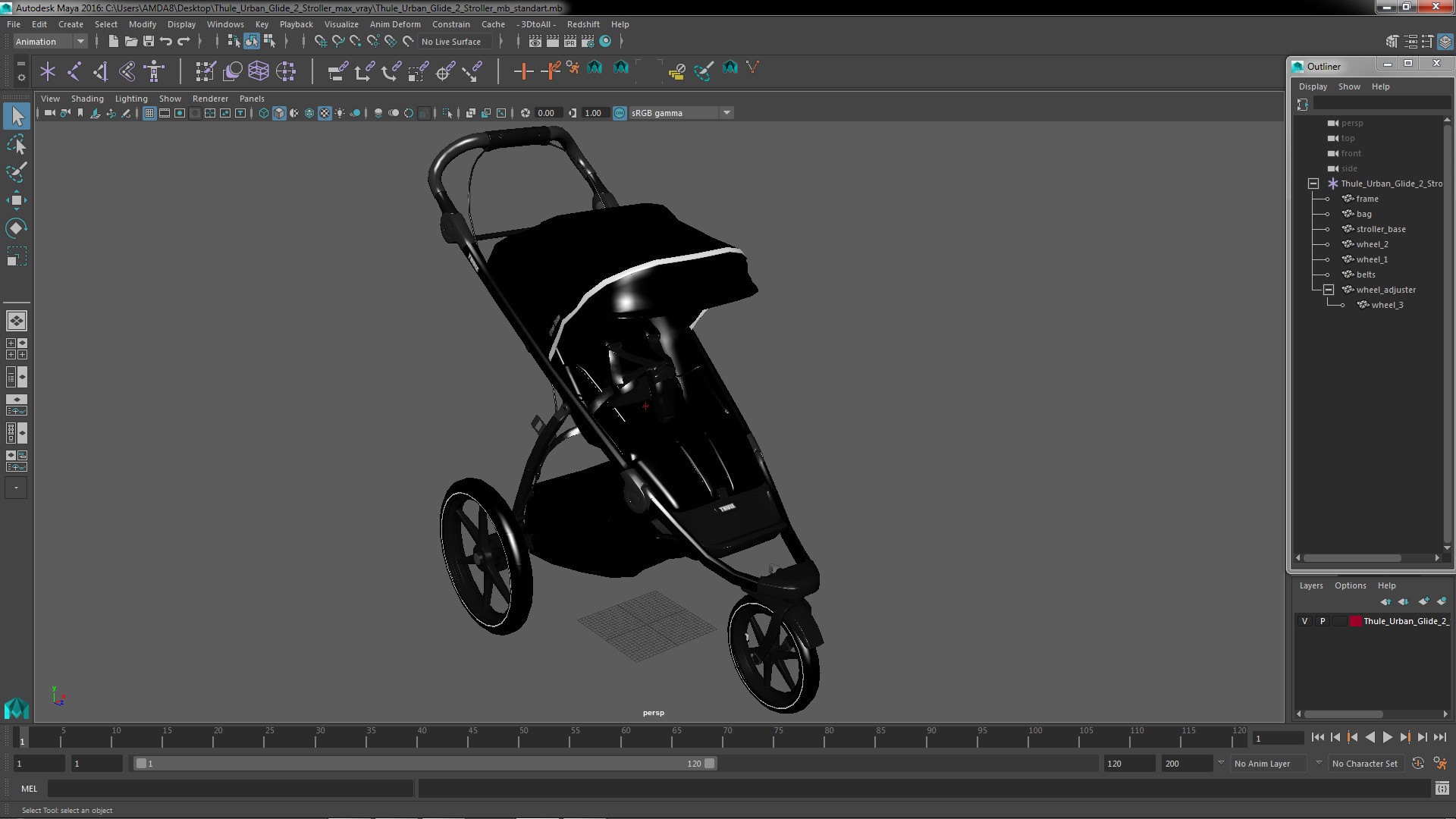Open Outliner Display menu
The image size is (1456, 819).
tap(1313, 86)
